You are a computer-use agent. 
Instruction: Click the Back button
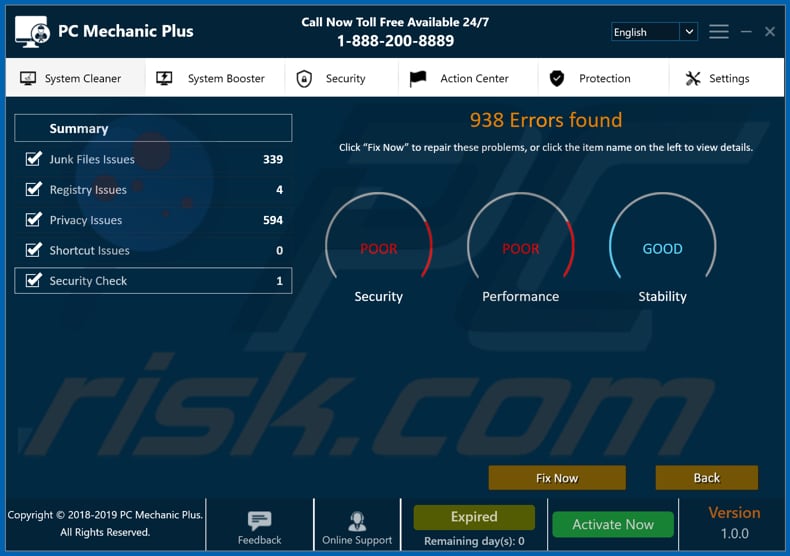tap(707, 478)
